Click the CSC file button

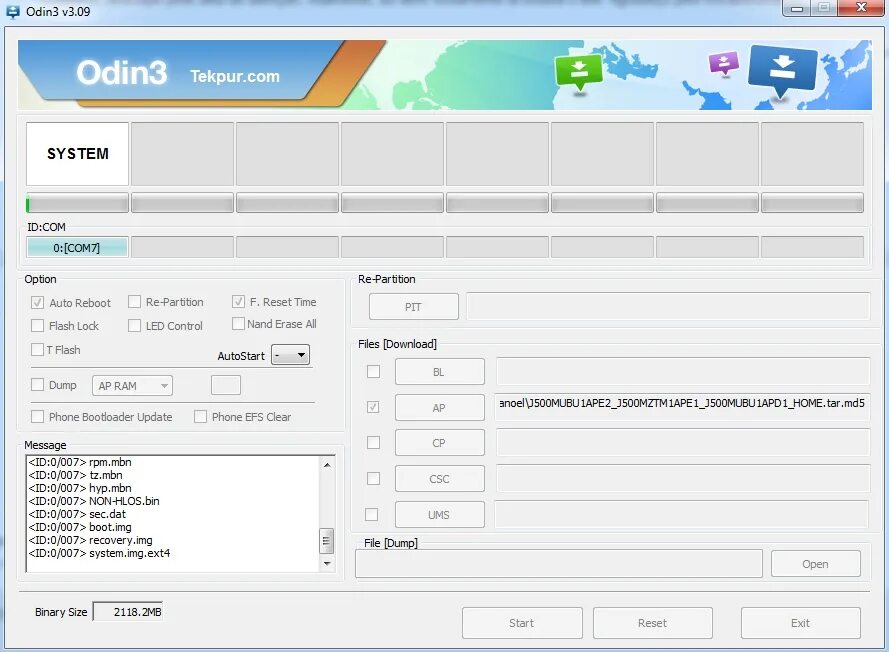pos(439,479)
